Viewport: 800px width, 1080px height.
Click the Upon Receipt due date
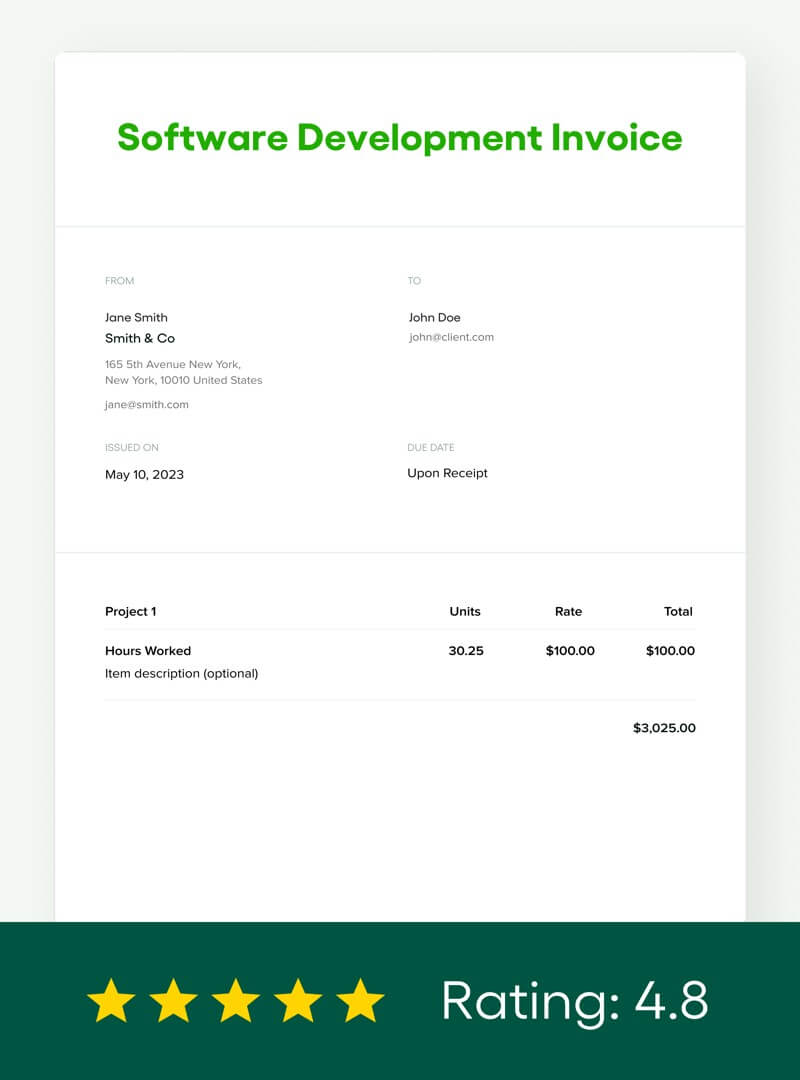tap(447, 474)
